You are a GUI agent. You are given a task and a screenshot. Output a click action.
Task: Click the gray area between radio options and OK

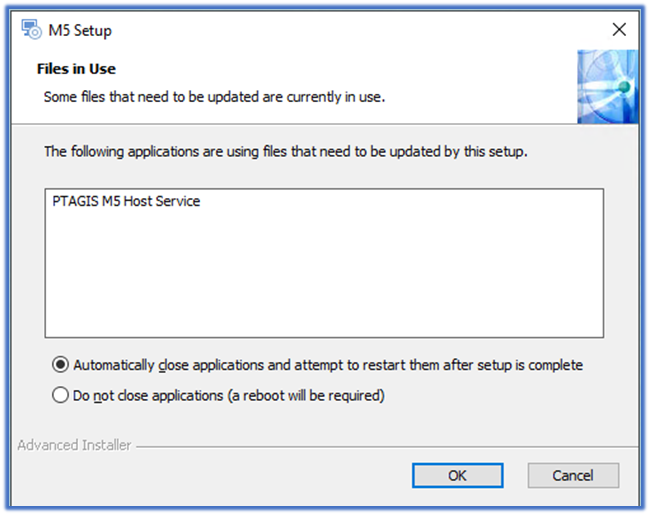click(x=325, y=423)
